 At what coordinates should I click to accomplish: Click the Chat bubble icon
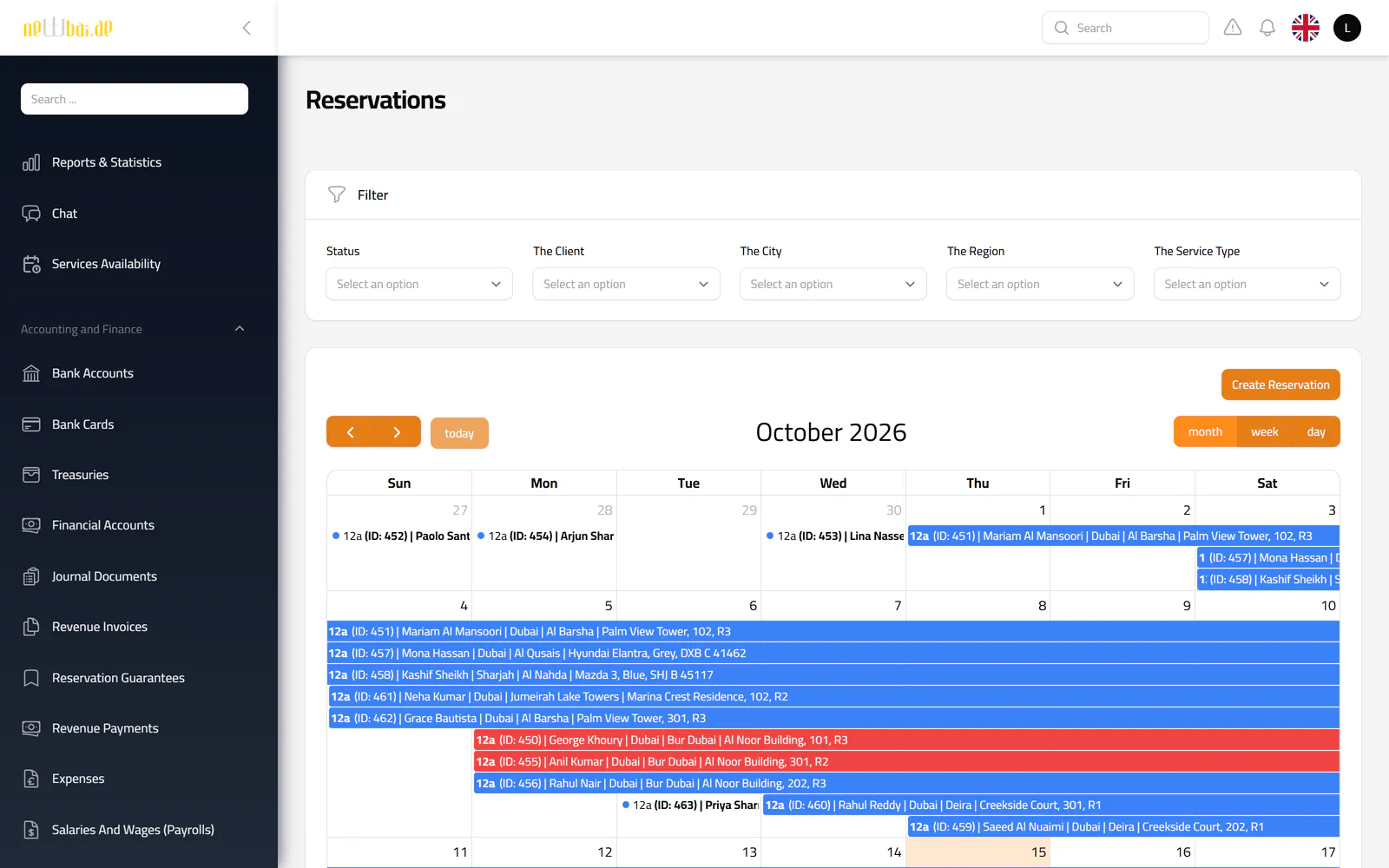coord(31,214)
